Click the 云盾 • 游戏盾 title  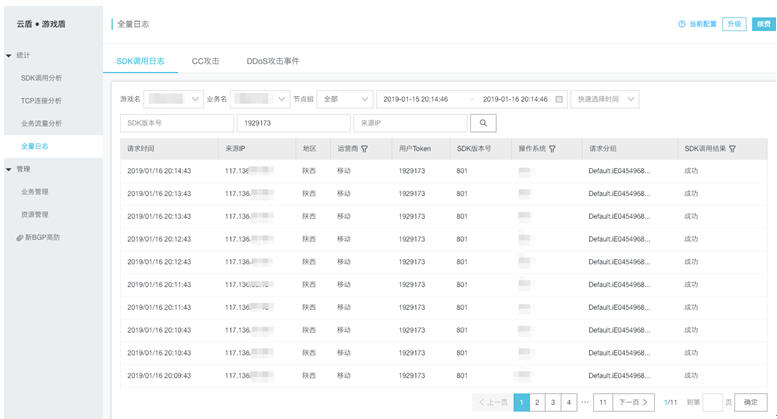coord(41,24)
